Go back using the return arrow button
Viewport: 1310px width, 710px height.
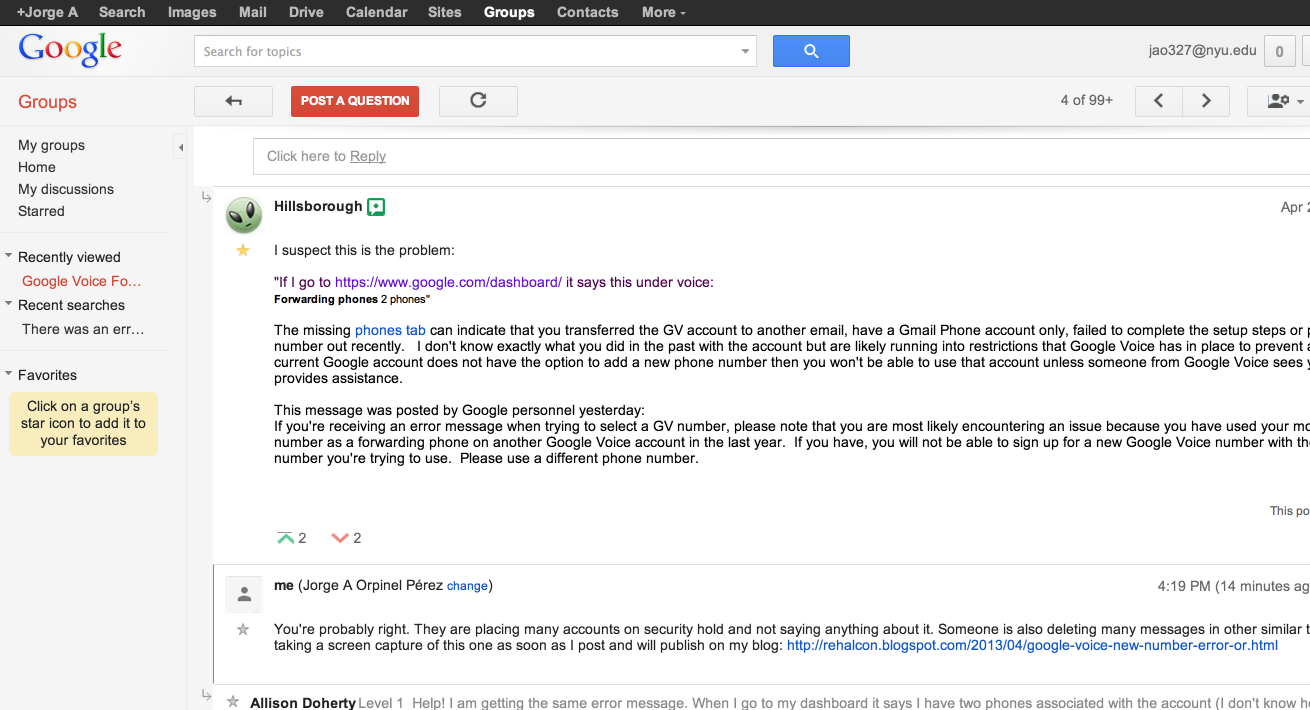(233, 101)
